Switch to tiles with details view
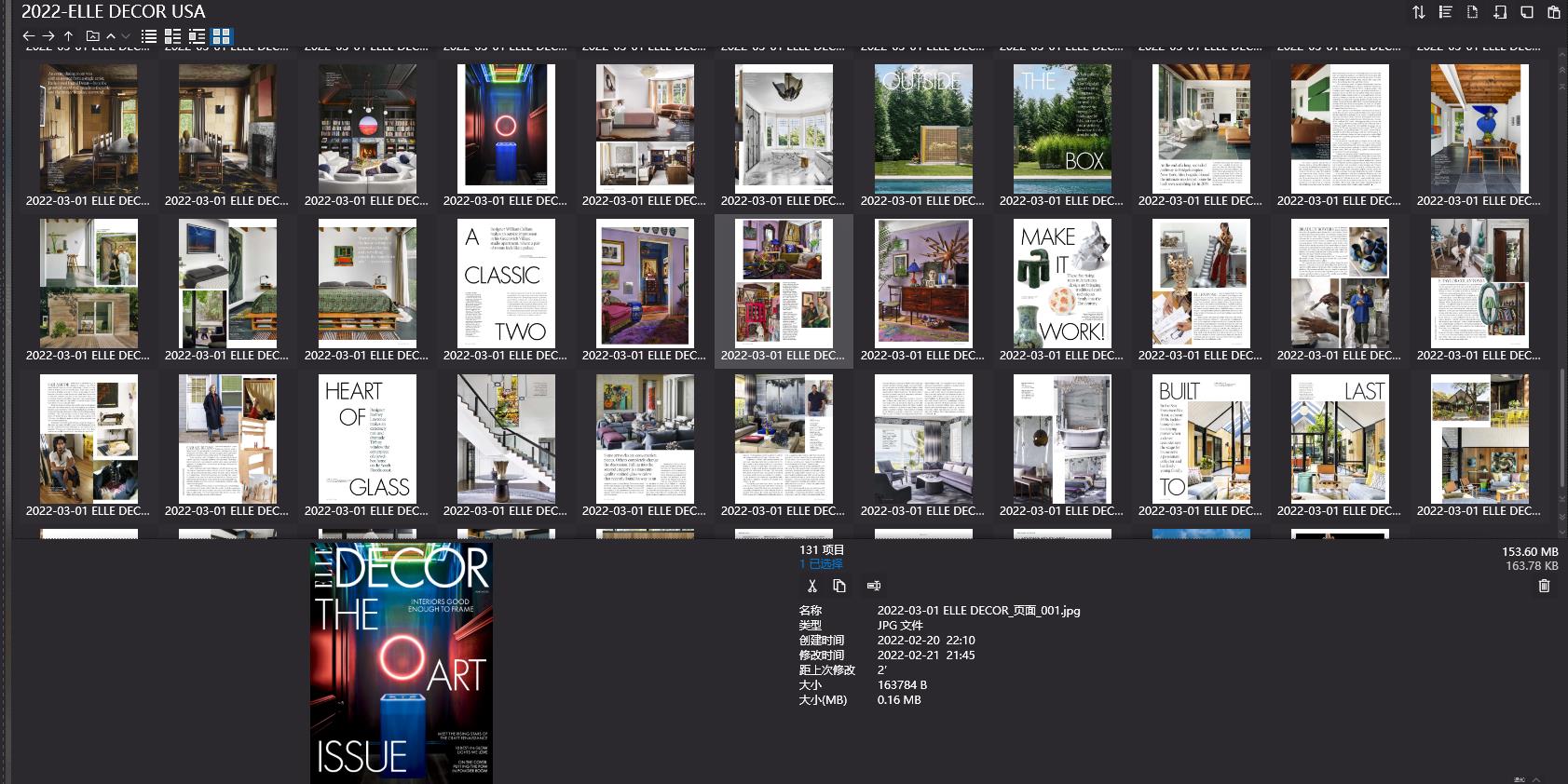The height and width of the screenshot is (784, 1568). pos(172,36)
